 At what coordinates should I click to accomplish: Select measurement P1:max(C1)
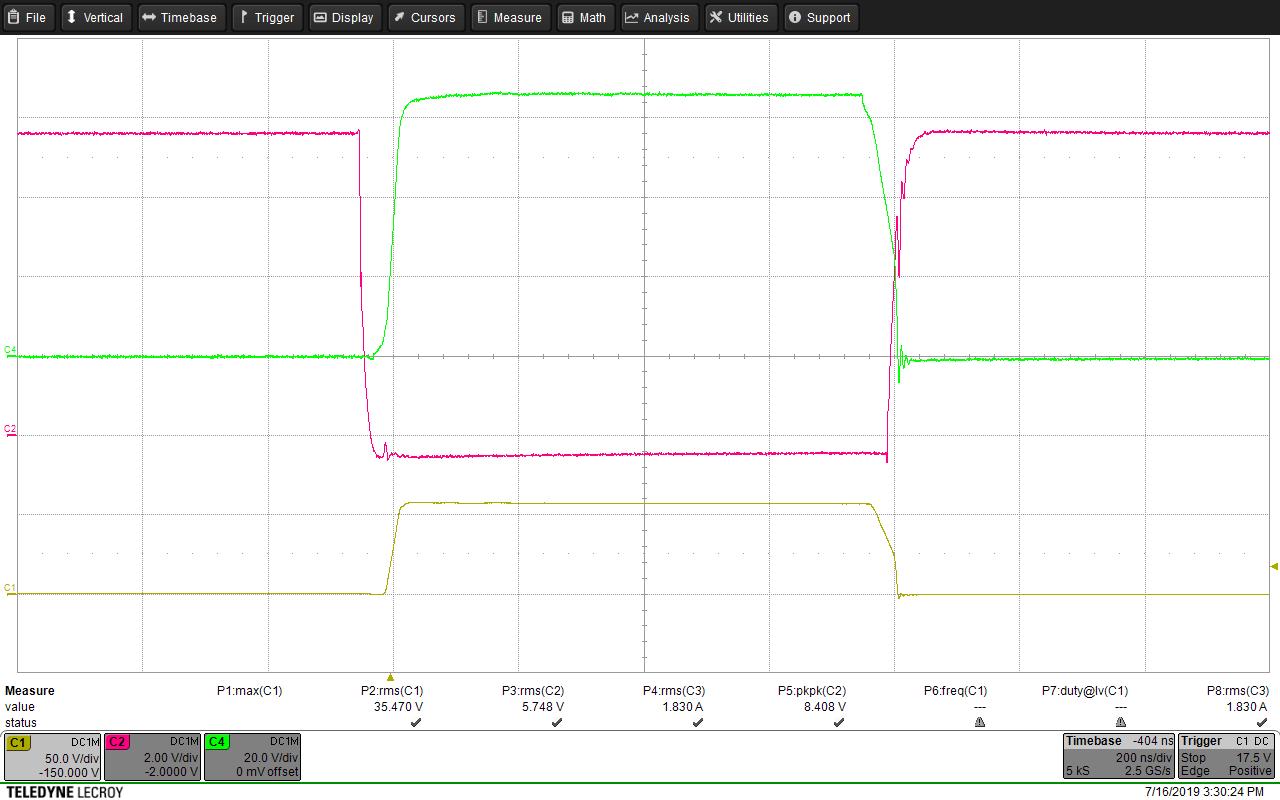249,691
